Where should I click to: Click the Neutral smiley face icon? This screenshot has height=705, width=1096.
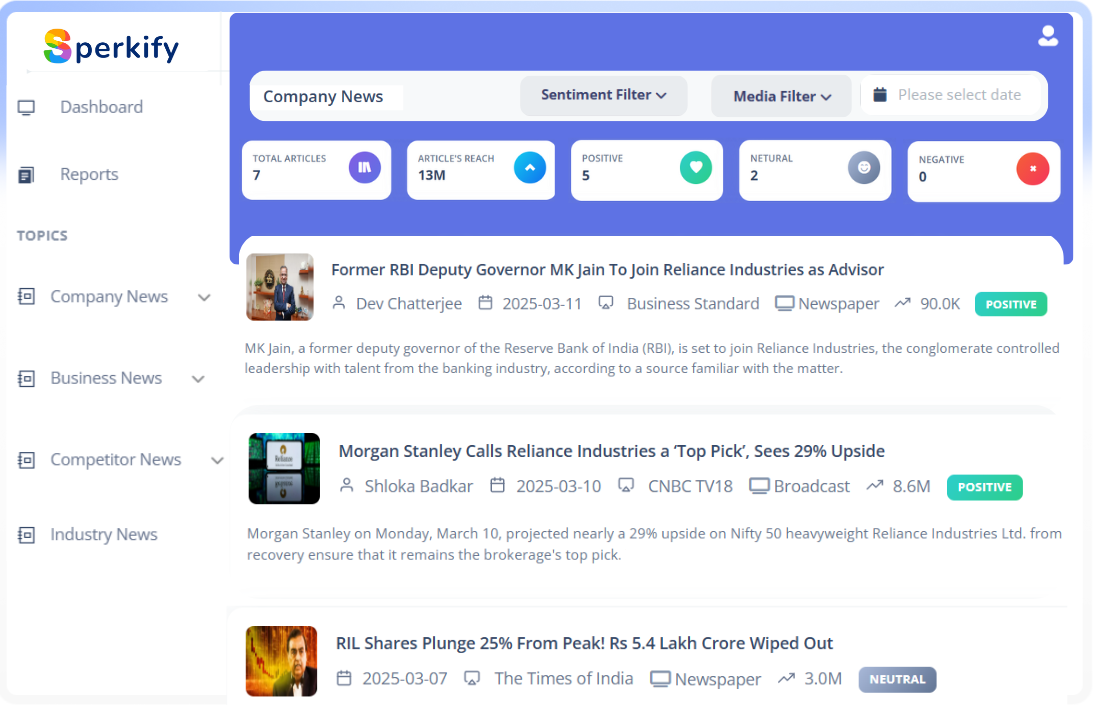tap(864, 168)
